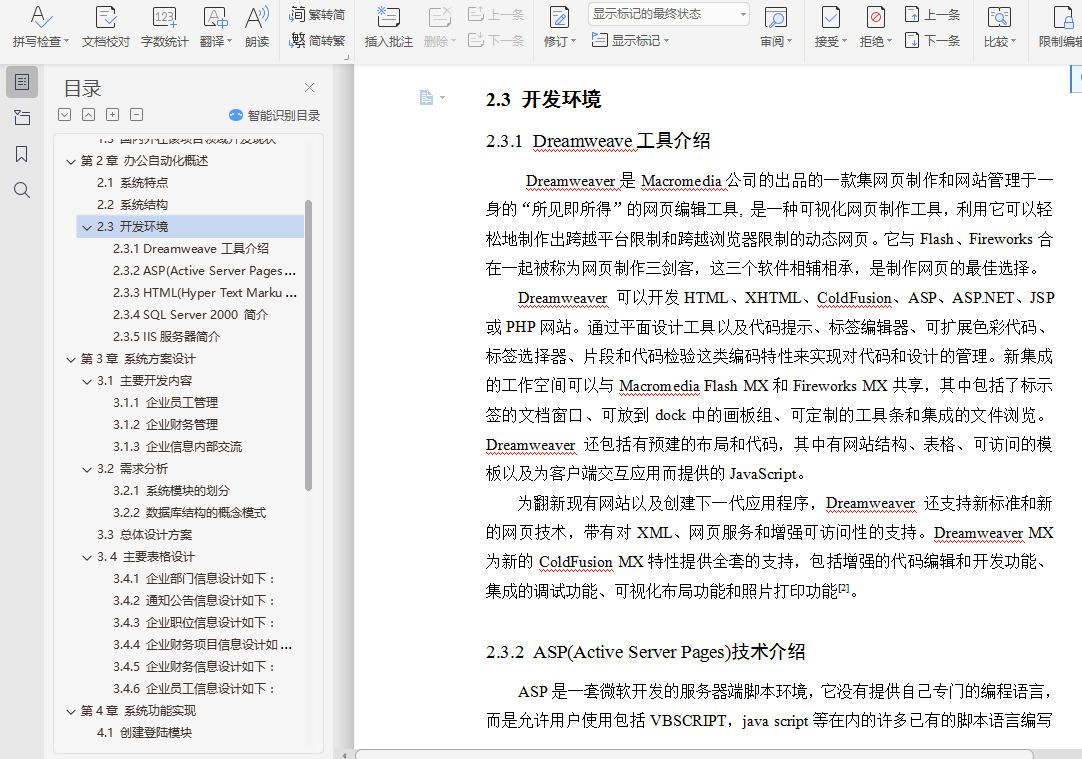
Task: Select 2.3.3 HTML(Hyper Text Marku entry
Action: (205, 293)
